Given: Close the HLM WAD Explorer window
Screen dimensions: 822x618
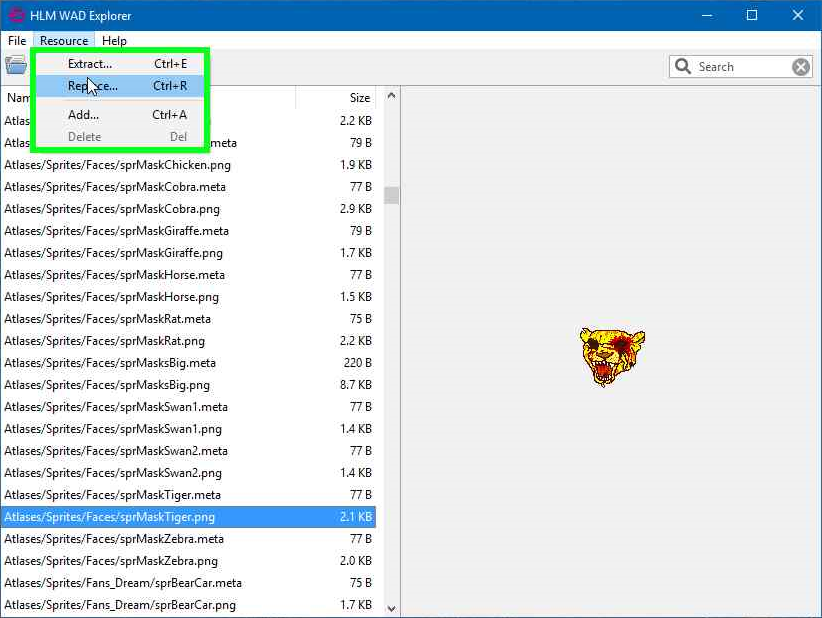Looking at the screenshot, I should click(797, 15).
